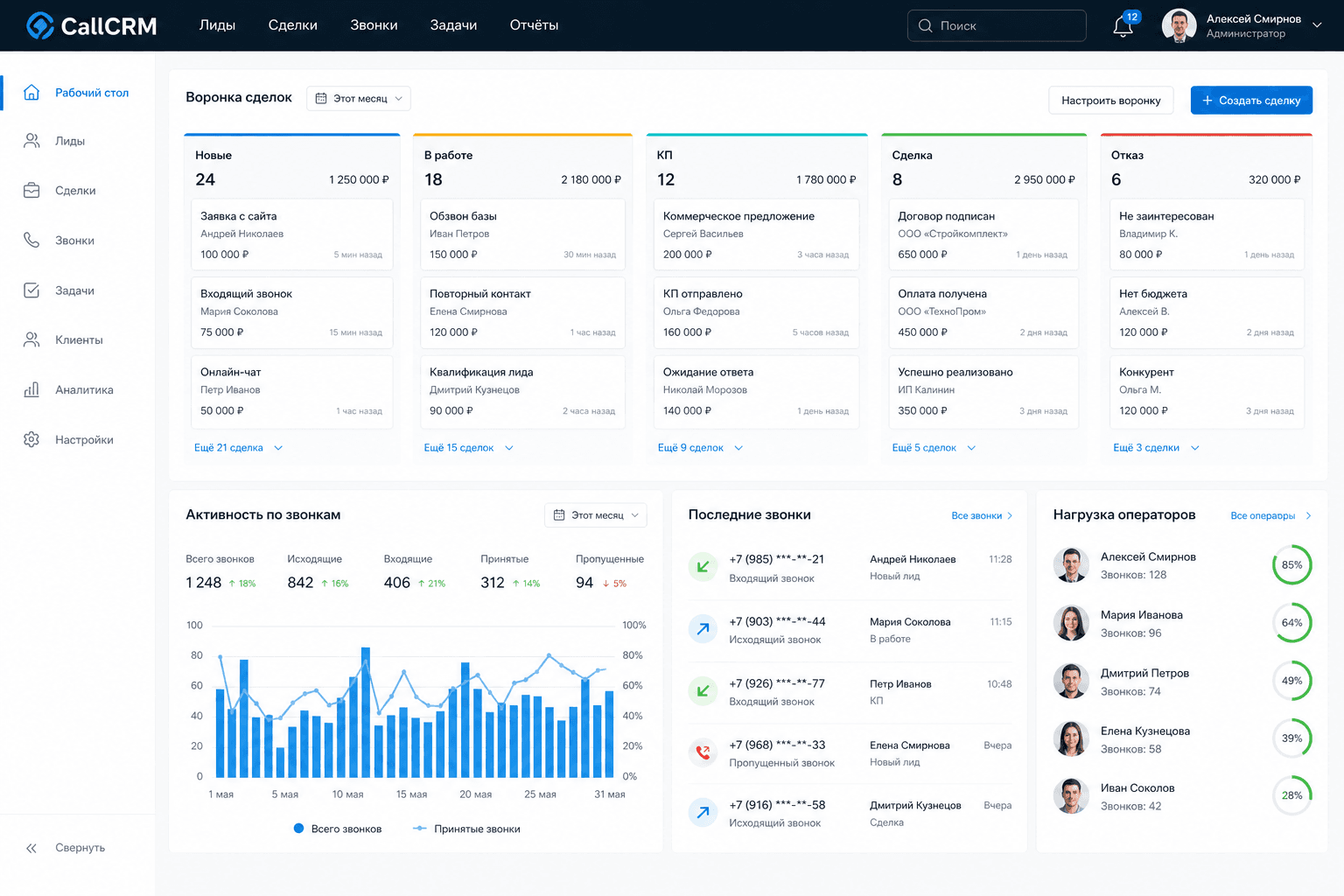Click Иван Соколов operator avatar
This screenshot has width=1344, height=896.
coord(1071,796)
